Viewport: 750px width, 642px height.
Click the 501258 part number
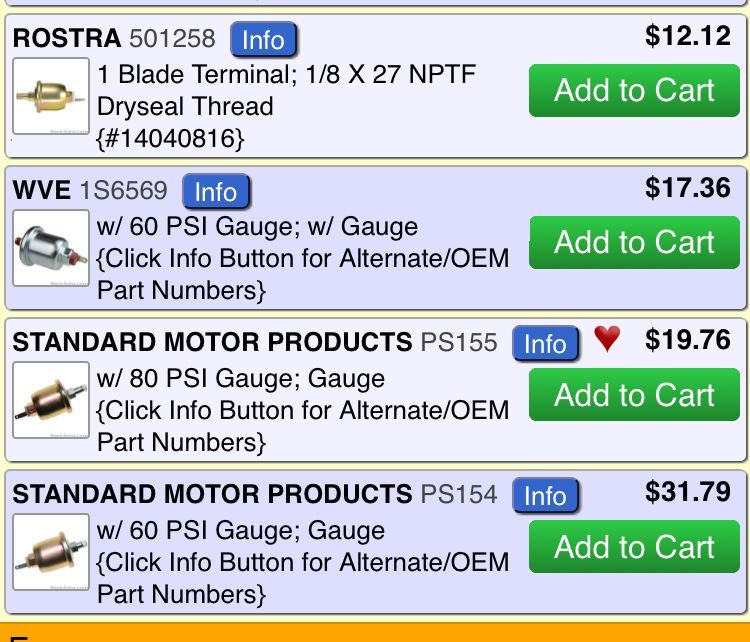(x=172, y=39)
